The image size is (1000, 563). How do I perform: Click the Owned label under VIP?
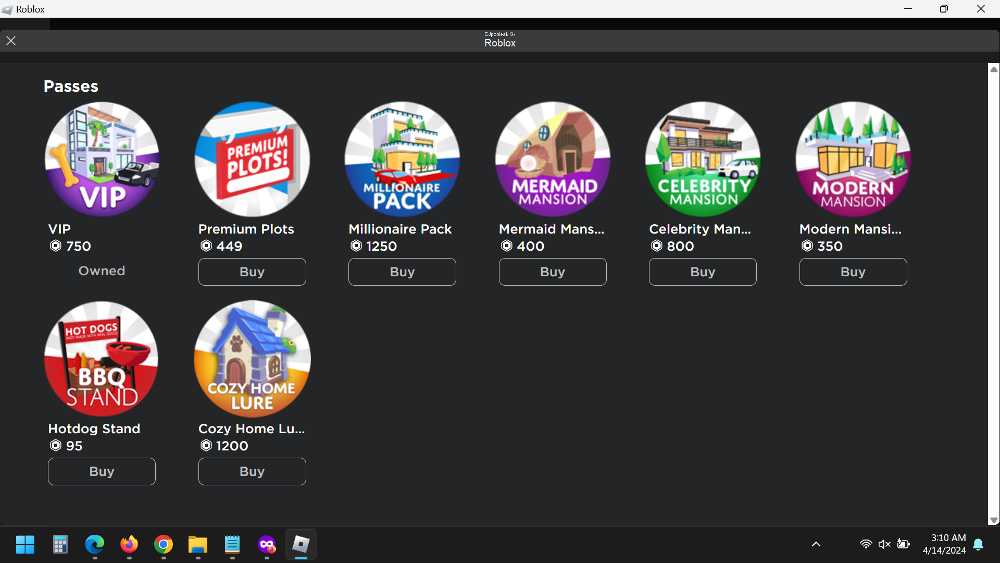pos(102,271)
